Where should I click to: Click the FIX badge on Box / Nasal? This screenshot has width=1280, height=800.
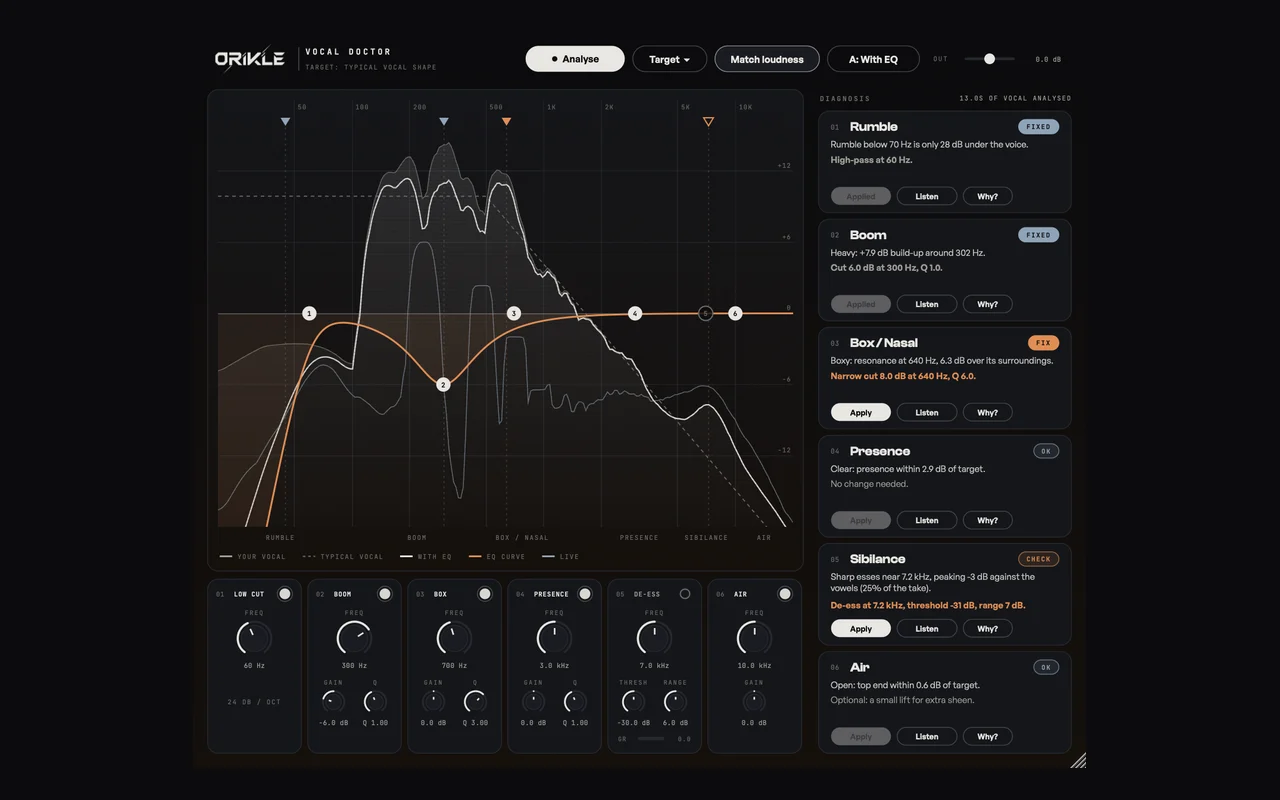pos(1043,343)
